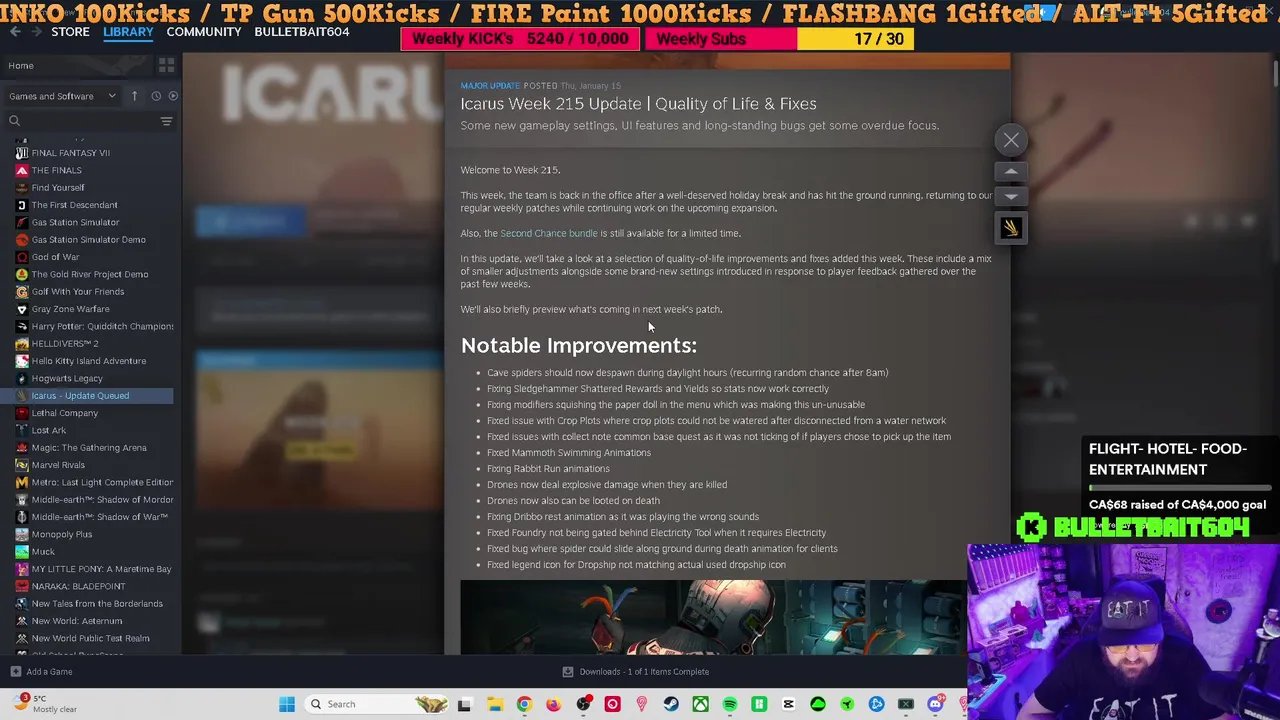Open CapCut from the taskbar
This screenshot has height=720, width=1280.
tap(788, 704)
